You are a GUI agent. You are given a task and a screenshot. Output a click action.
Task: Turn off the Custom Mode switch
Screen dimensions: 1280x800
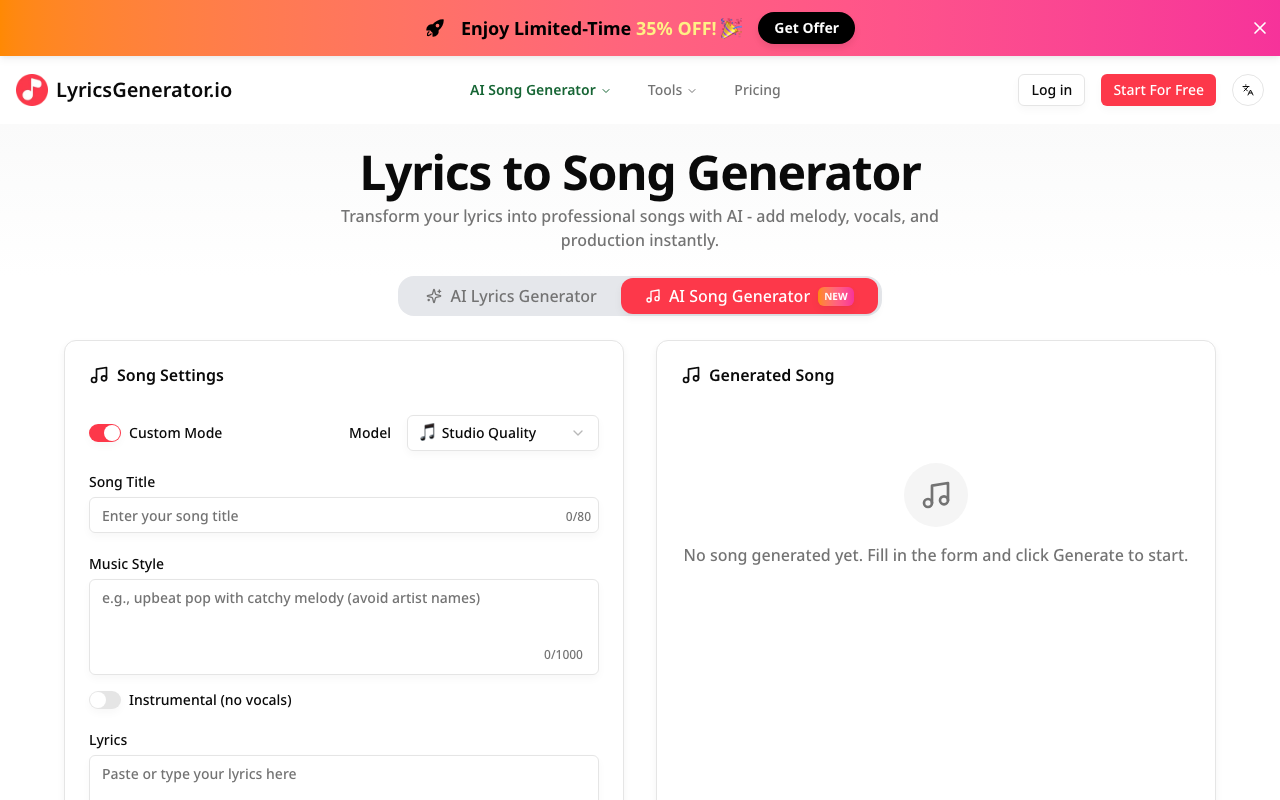[x=105, y=433]
